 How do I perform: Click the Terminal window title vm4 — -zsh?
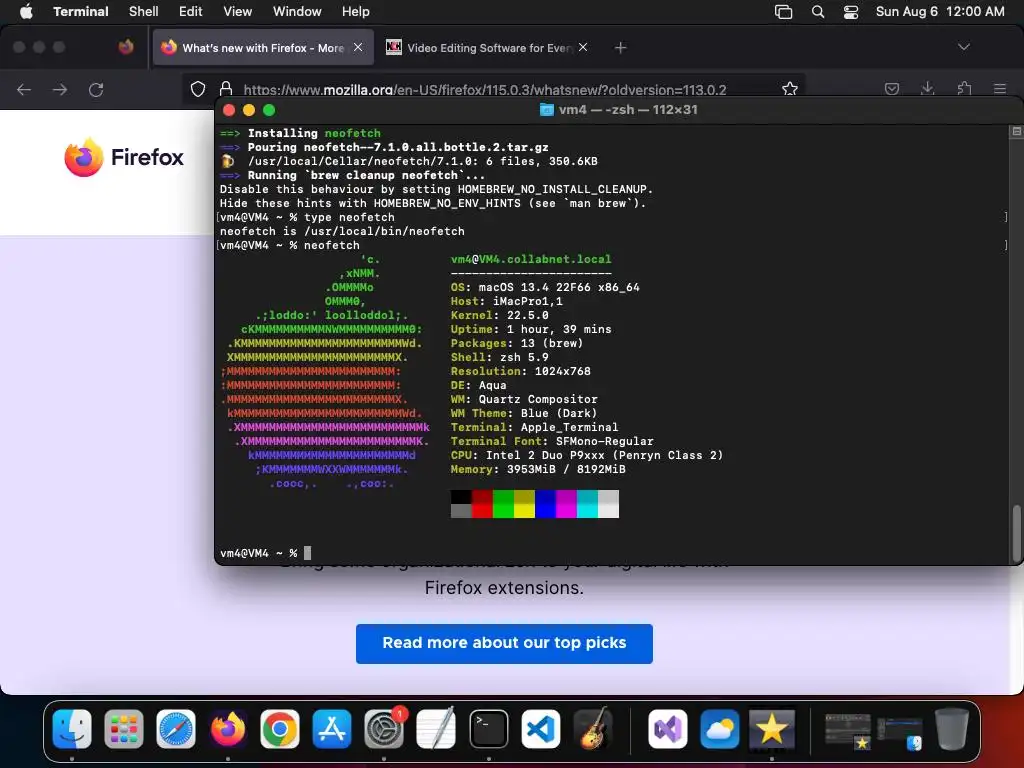[x=618, y=110]
